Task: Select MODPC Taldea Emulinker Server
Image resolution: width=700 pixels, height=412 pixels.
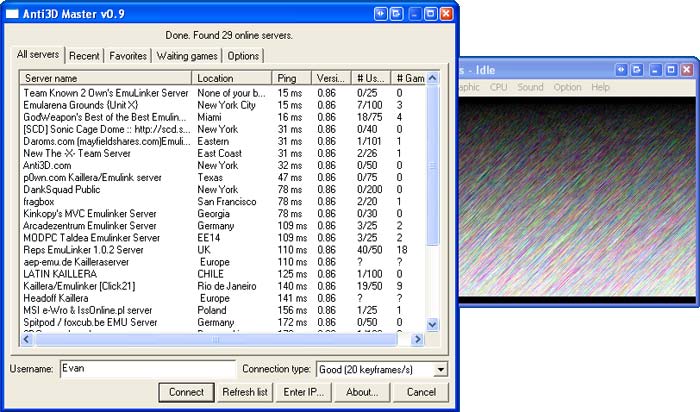Action: click(223, 237)
